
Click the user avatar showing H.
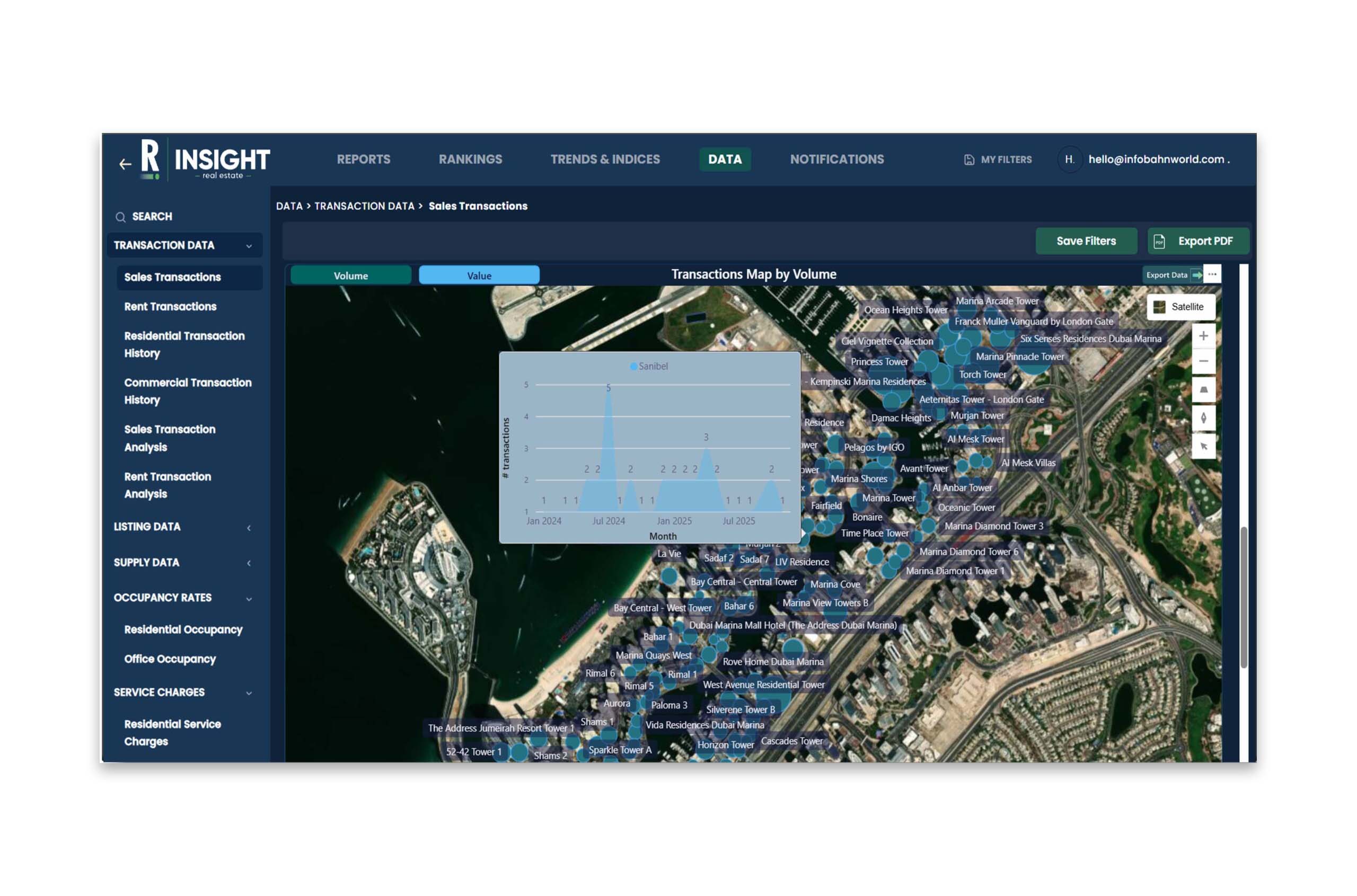click(x=1069, y=159)
